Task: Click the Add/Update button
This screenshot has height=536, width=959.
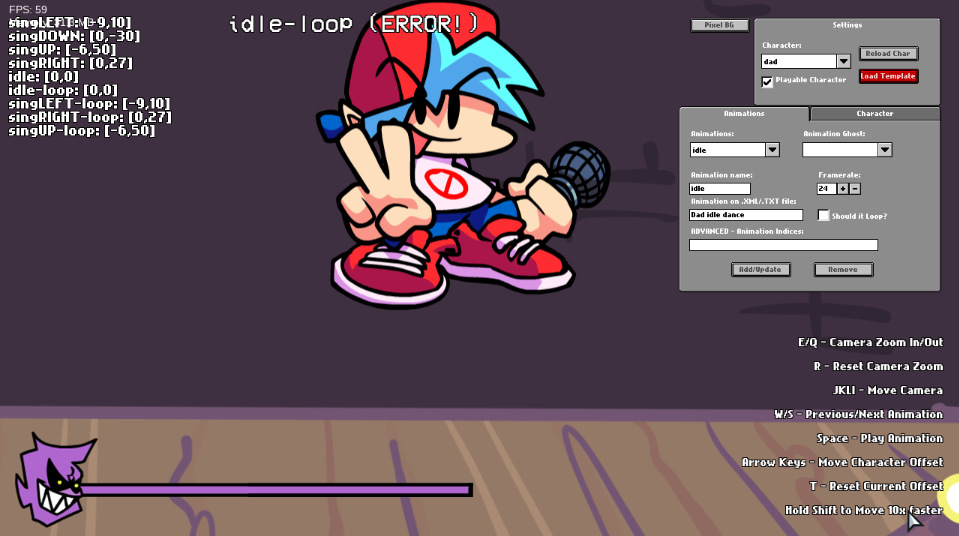Action: (x=760, y=269)
